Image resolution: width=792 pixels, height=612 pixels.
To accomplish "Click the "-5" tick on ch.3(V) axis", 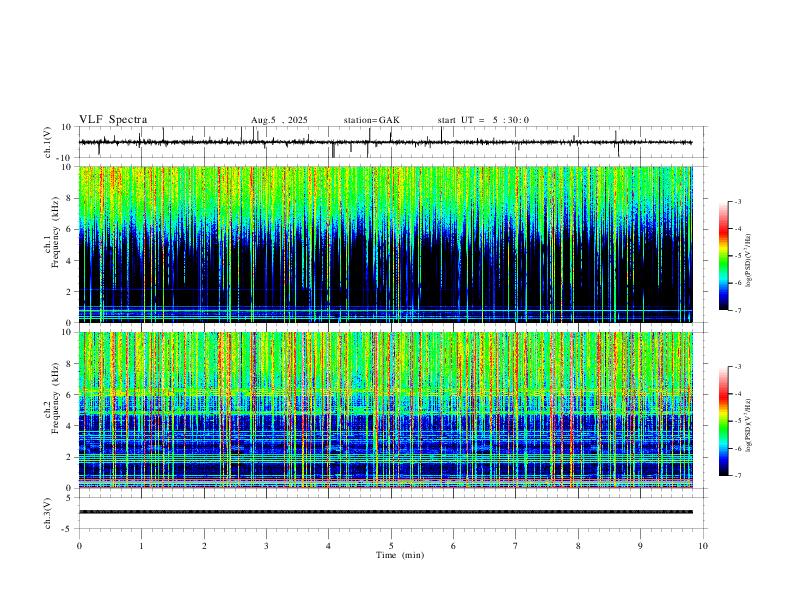I will point(68,529).
